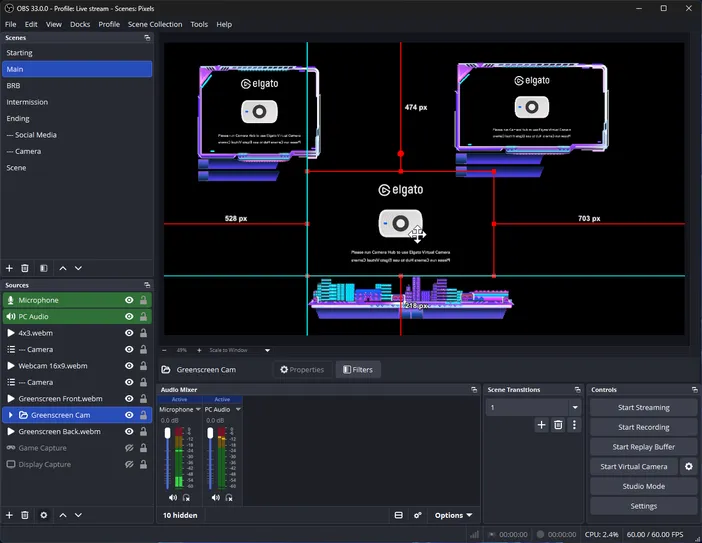Click Start Replay Buffer
The width and height of the screenshot is (702, 543).
(x=643, y=447)
